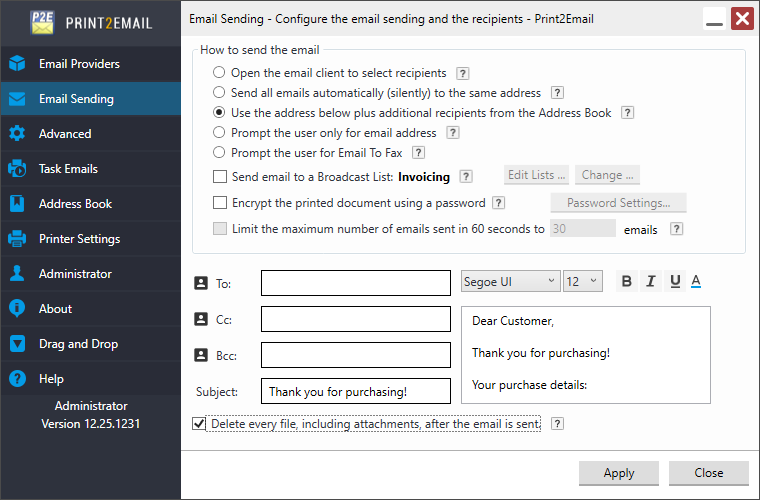
Task: Select 'Prompt the user for Email To Fax'
Action: 219,152
